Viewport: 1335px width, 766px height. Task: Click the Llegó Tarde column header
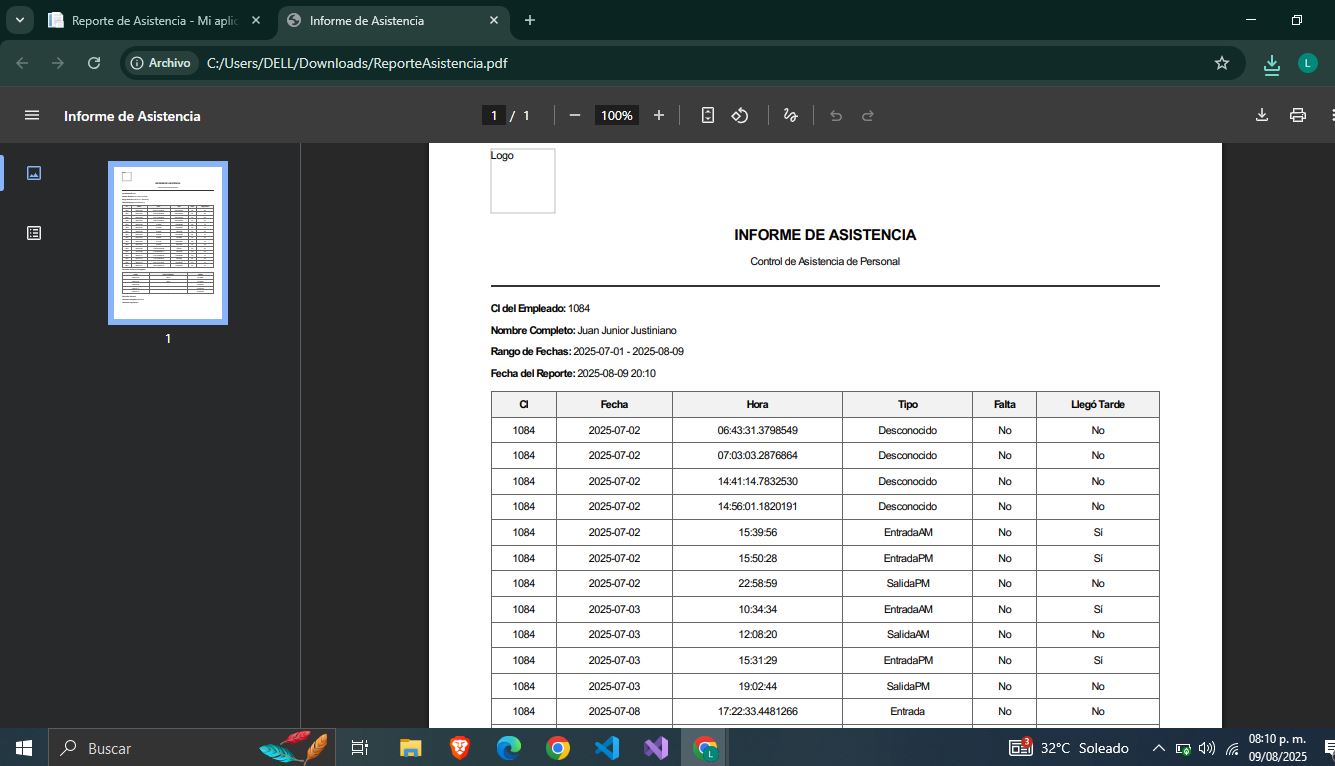pos(1098,405)
